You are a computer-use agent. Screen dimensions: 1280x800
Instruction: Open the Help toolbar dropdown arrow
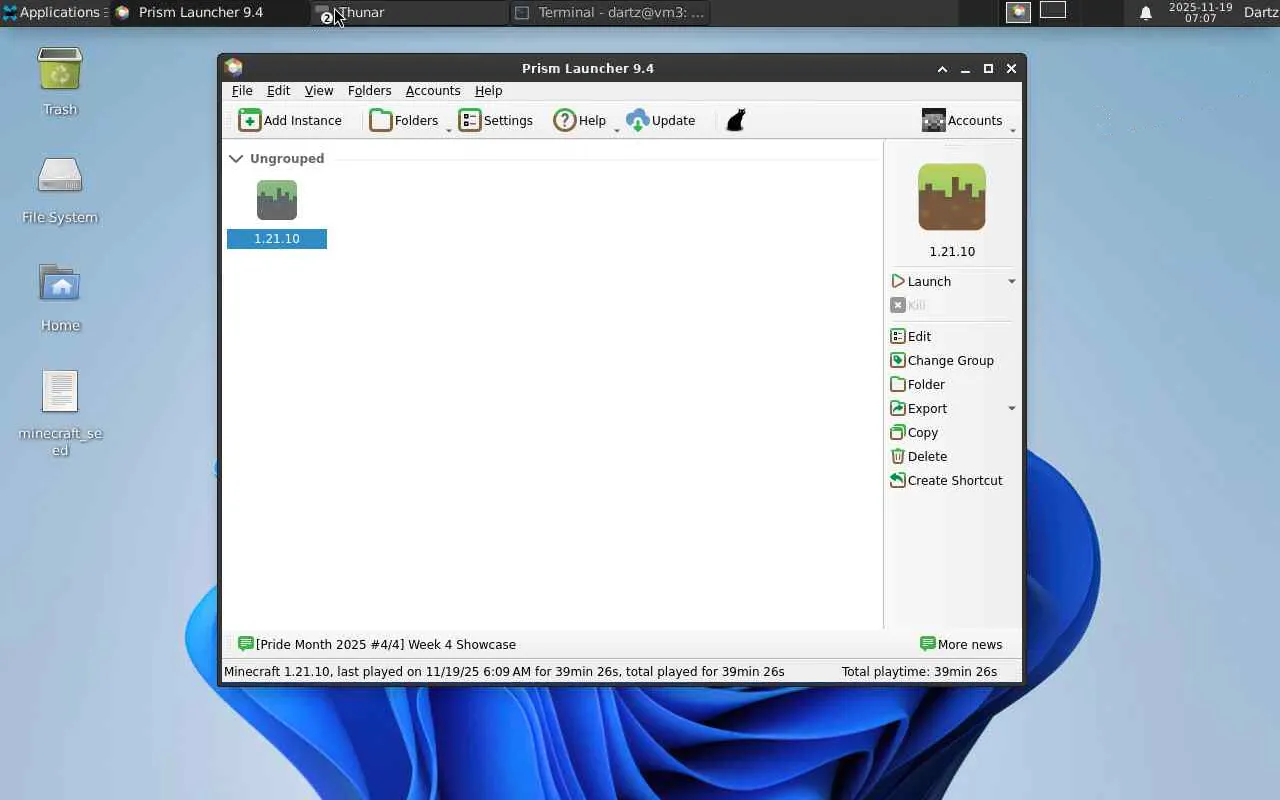tap(616, 130)
